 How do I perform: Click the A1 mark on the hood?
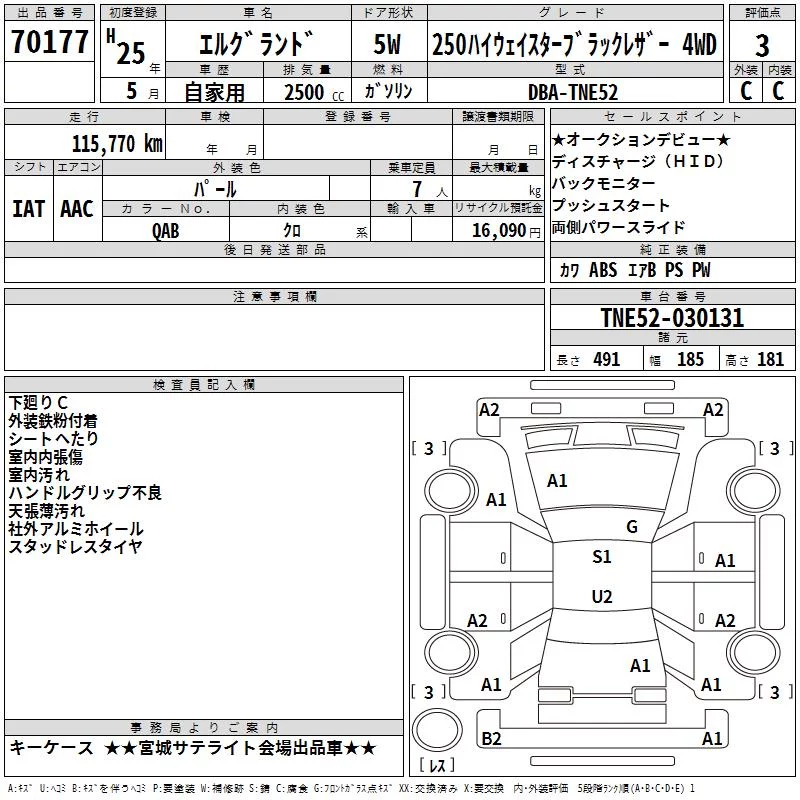pyautogui.click(x=557, y=481)
